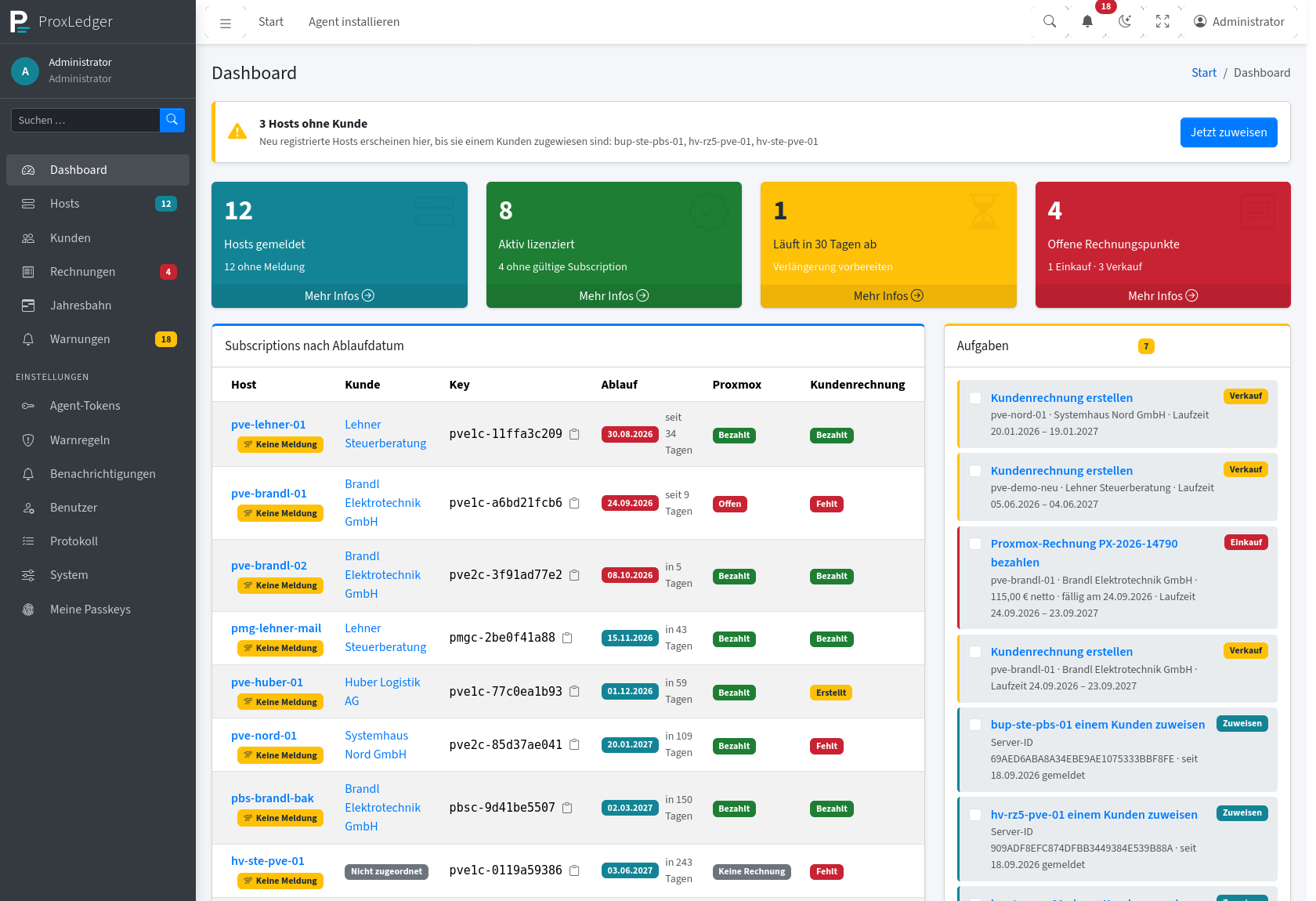Check the Proxmox-Rechnung PX-2026-14790 task
This screenshot has width=1316, height=901.
pyautogui.click(x=975, y=544)
